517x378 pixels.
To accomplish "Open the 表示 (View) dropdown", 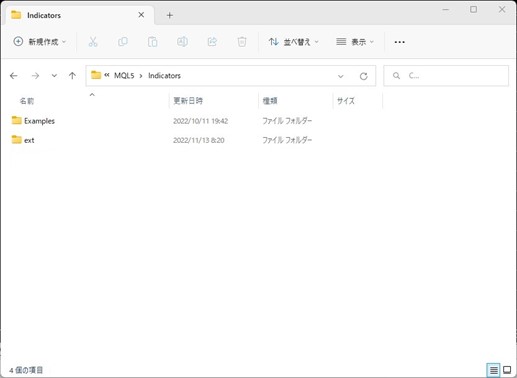I will click(x=355, y=42).
